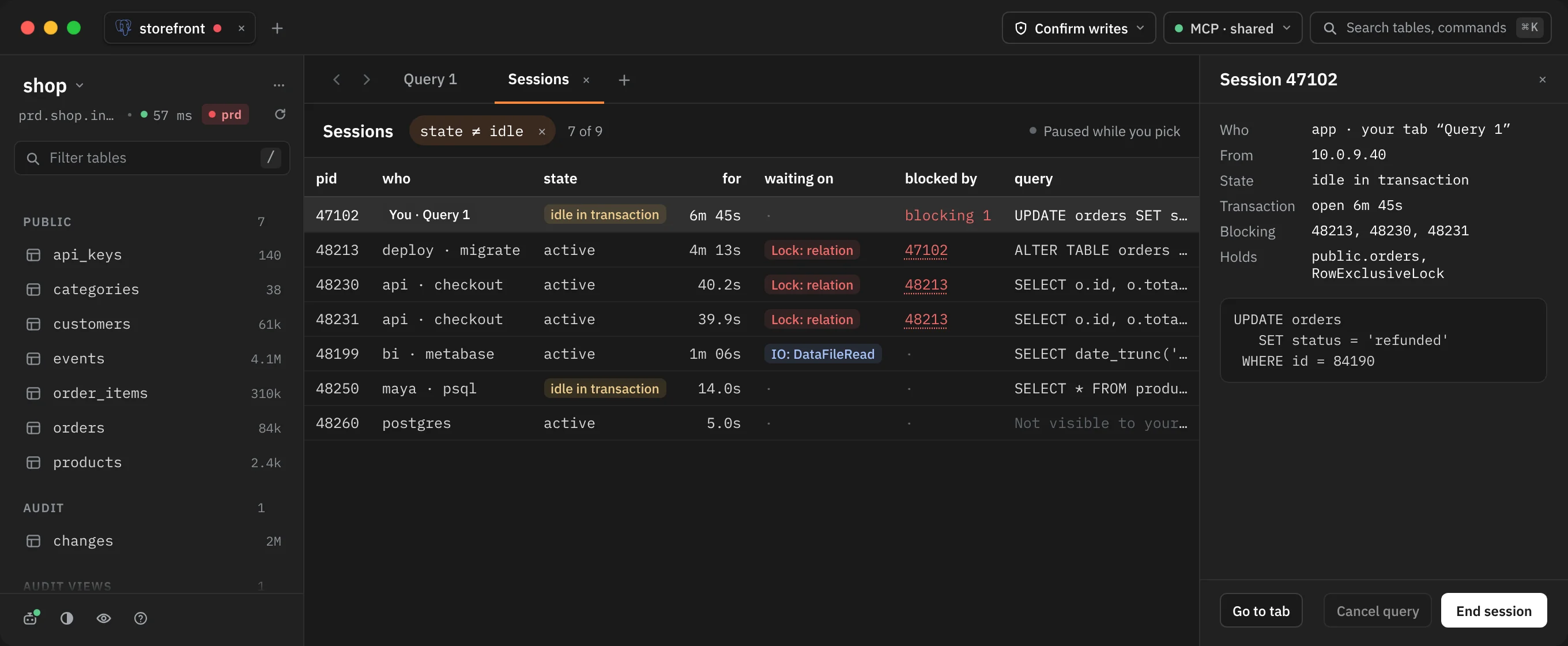Add a new connection tab
The width and height of the screenshot is (1568, 646).
click(277, 28)
